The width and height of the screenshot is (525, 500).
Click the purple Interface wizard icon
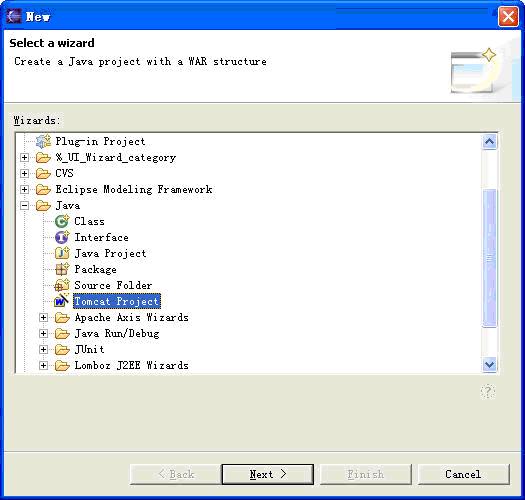pos(62,237)
